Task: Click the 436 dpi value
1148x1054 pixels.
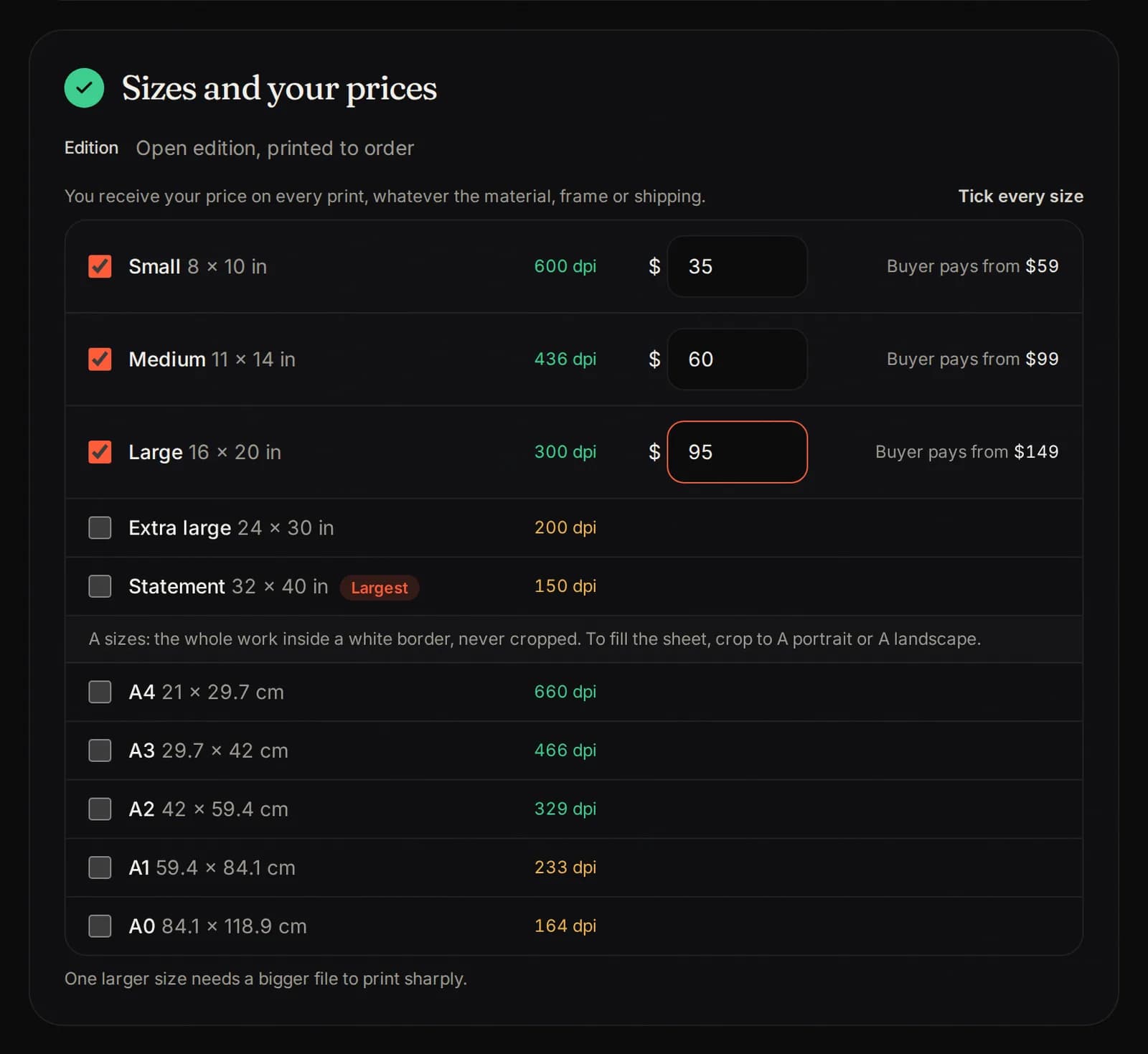Action: (x=565, y=359)
